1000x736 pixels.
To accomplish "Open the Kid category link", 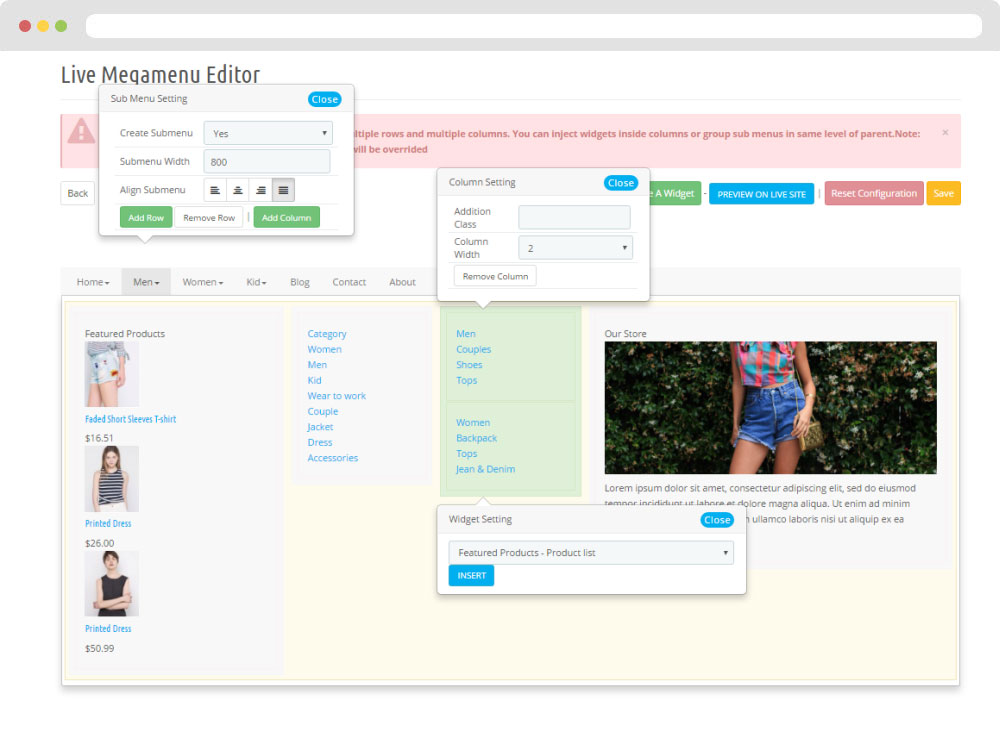I will tap(314, 380).
